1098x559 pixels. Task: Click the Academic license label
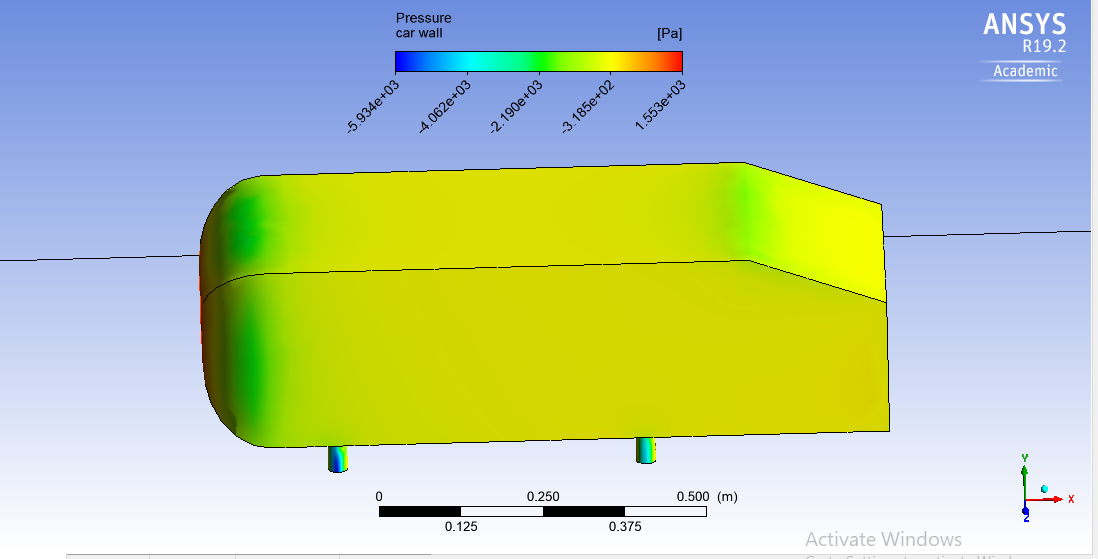coord(1024,71)
